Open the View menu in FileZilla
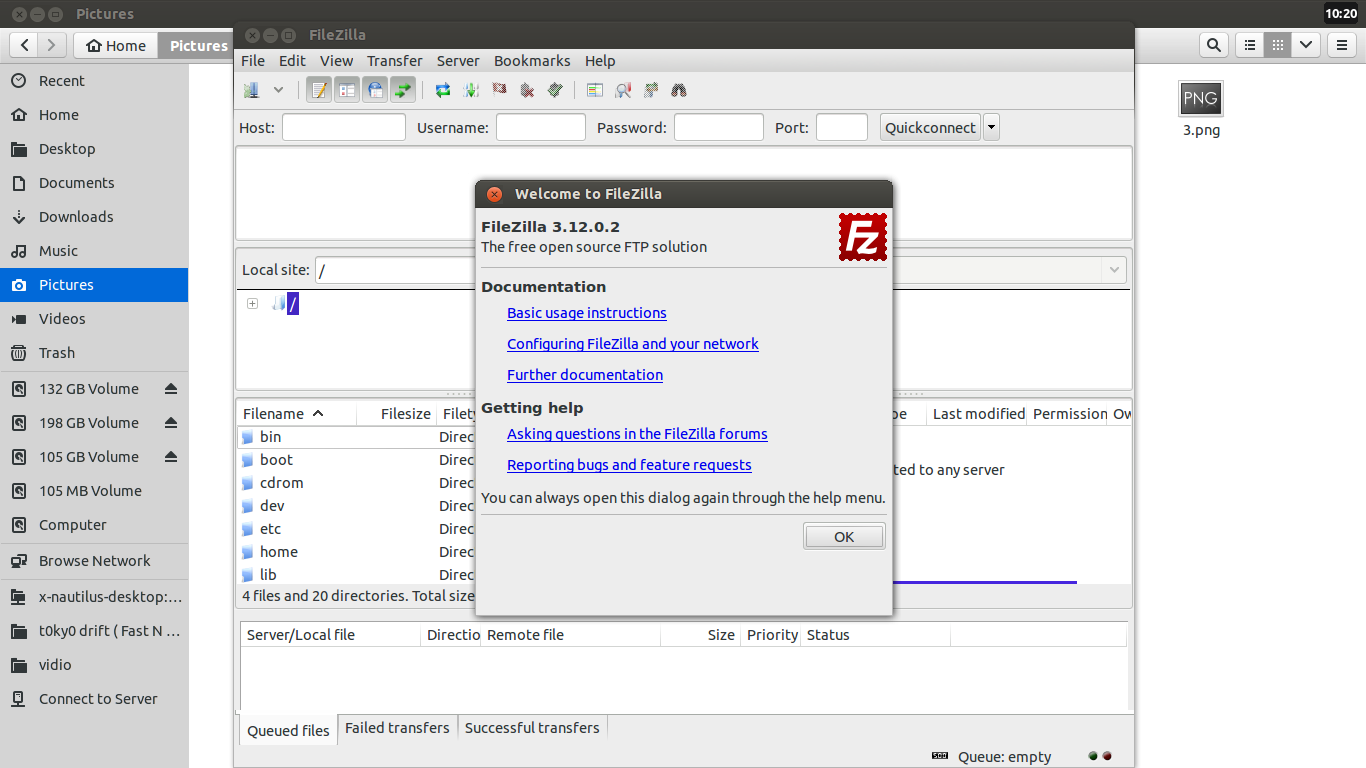Image resolution: width=1366 pixels, height=768 pixels. [x=336, y=61]
